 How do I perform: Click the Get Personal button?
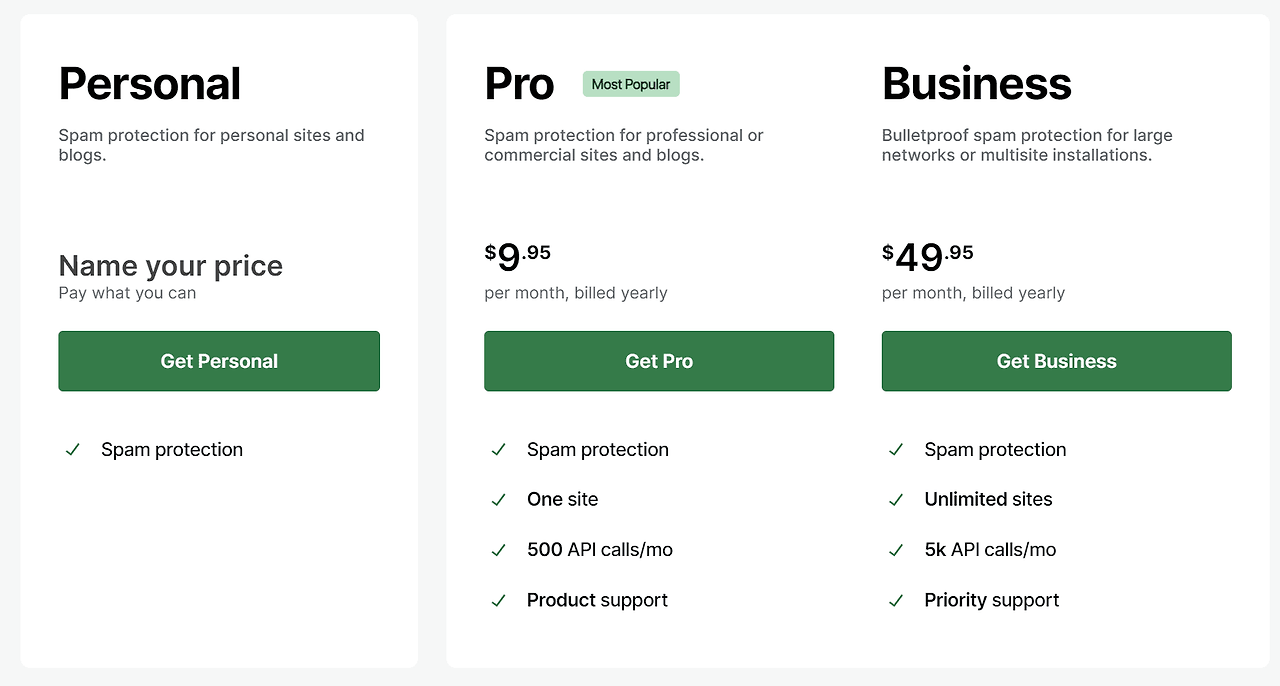pyautogui.click(x=219, y=361)
